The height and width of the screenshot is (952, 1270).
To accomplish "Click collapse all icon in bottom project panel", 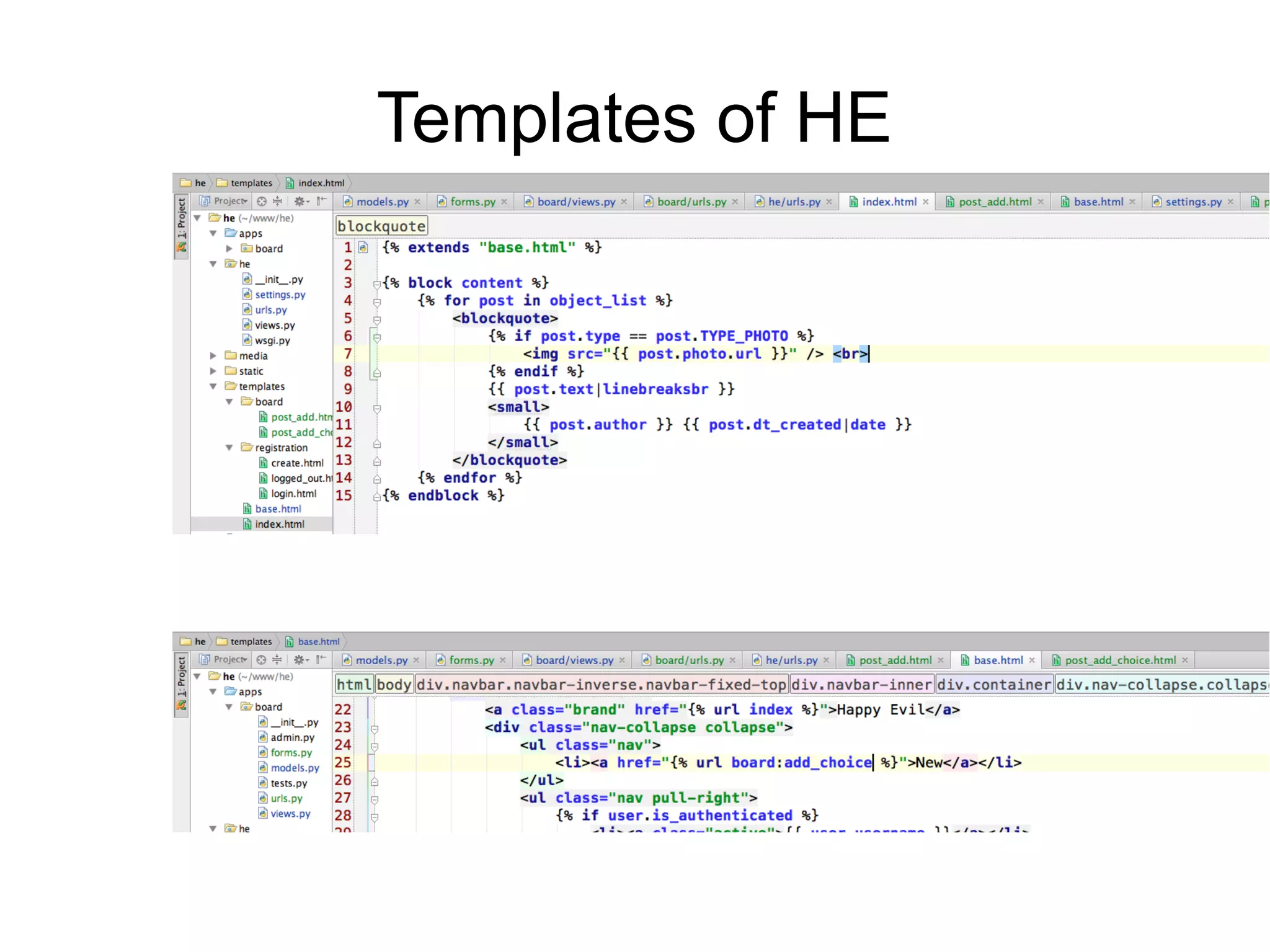I will pyautogui.click(x=277, y=659).
